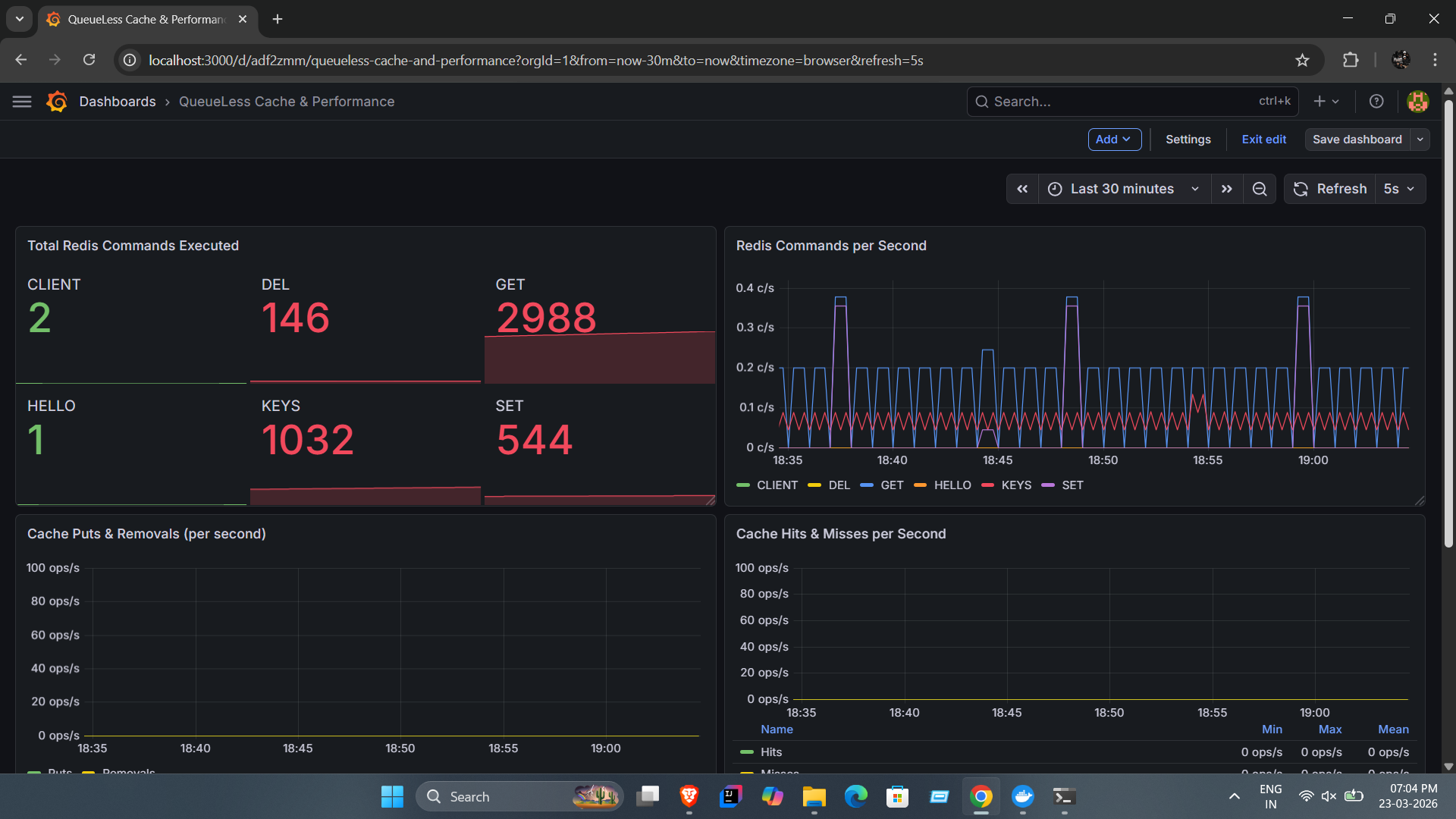Open Docker Desktop from taskbar
This screenshot has width=1456, height=819.
pos(1023,796)
